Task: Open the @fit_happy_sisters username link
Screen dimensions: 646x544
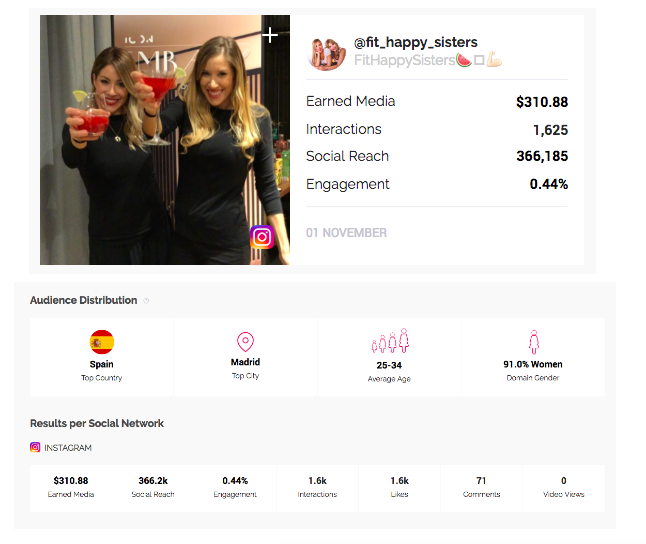Action: 415,42
